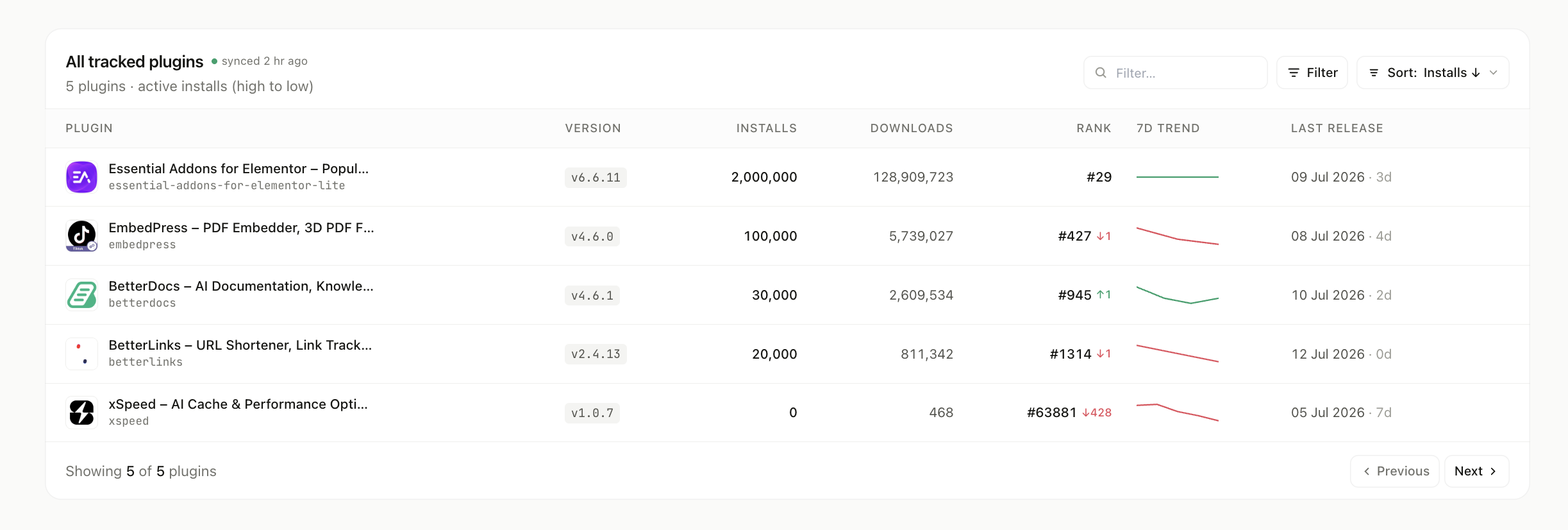Click rank #1314

1071,354
